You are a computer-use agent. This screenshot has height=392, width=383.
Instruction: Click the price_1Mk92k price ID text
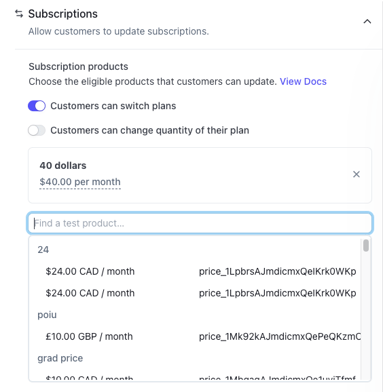tap(280, 337)
